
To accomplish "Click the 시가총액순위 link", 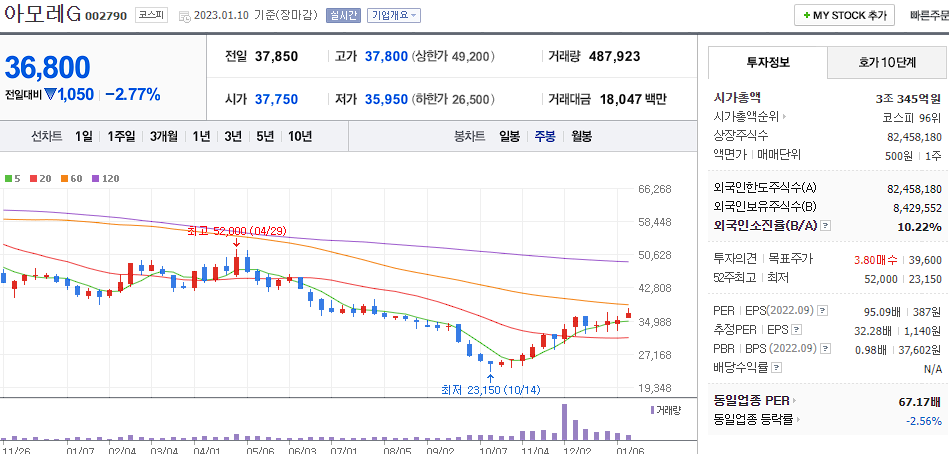I will (747, 117).
